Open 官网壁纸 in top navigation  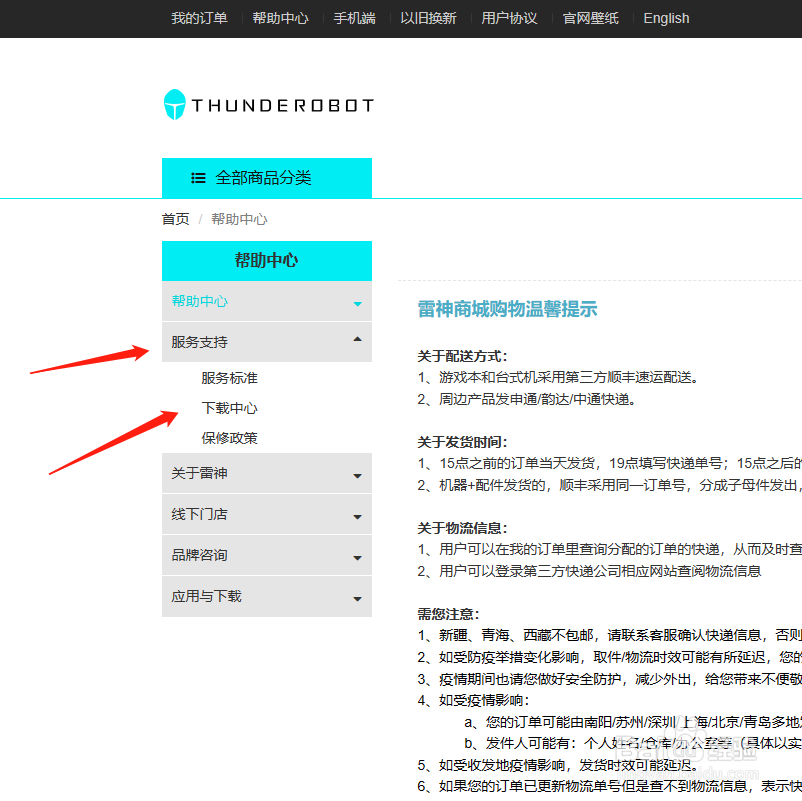click(590, 18)
